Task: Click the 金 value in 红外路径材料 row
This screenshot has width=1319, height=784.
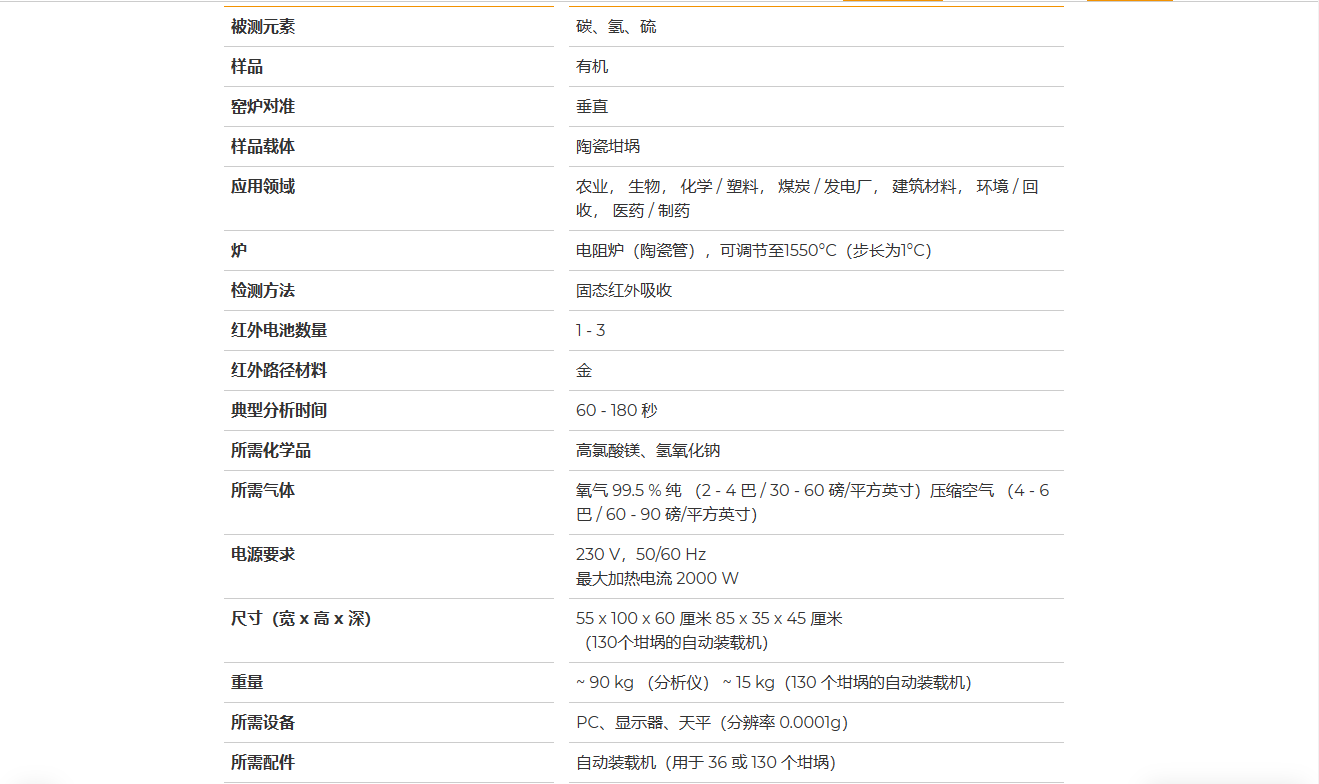Action: tap(584, 371)
